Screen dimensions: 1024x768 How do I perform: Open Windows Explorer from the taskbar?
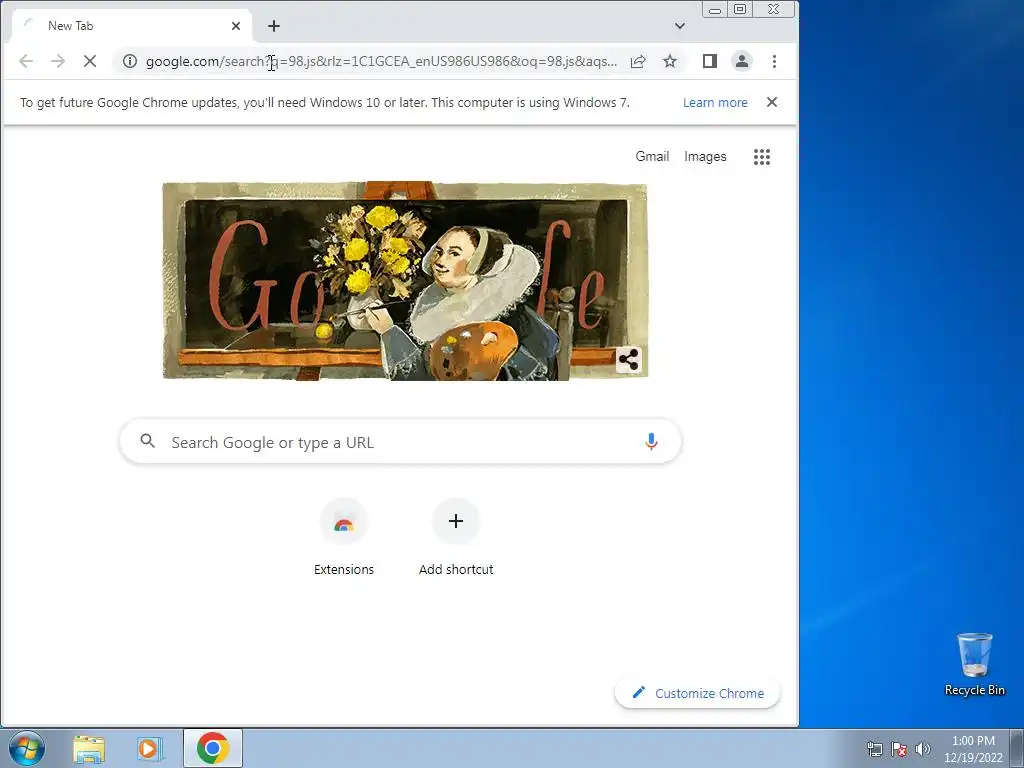tap(89, 748)
